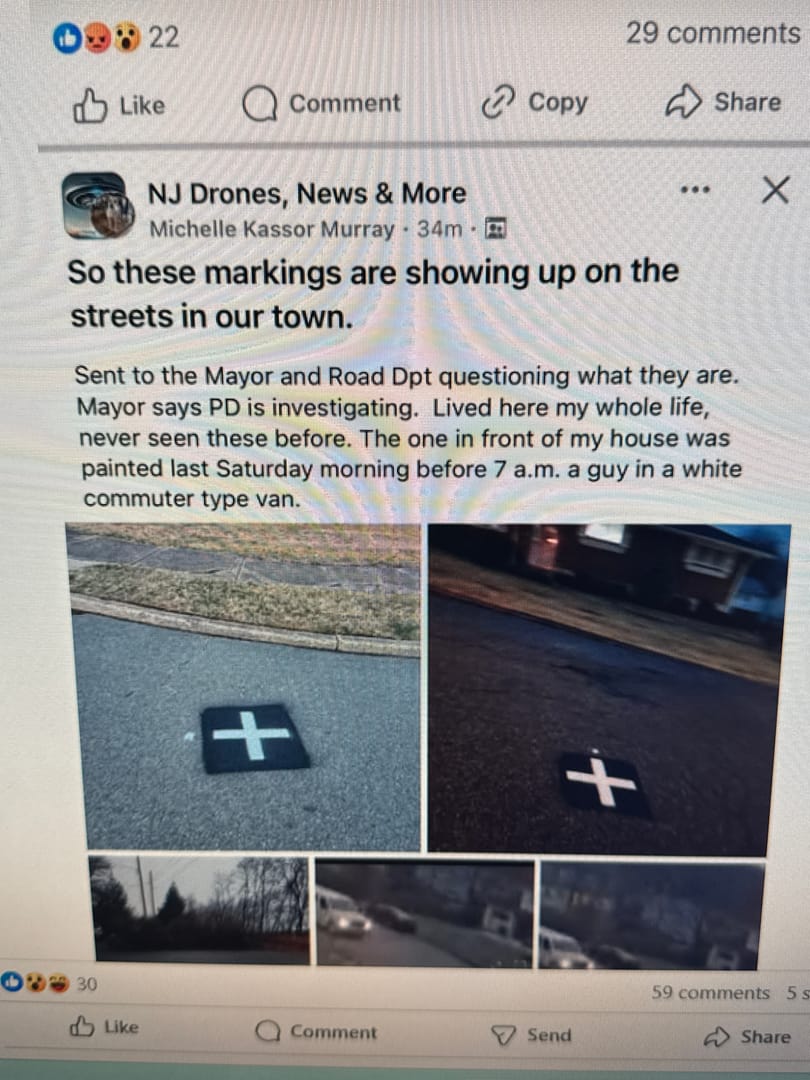Open the 34m post timestamp
The image size is (810, 1080).
coord(439,229)
